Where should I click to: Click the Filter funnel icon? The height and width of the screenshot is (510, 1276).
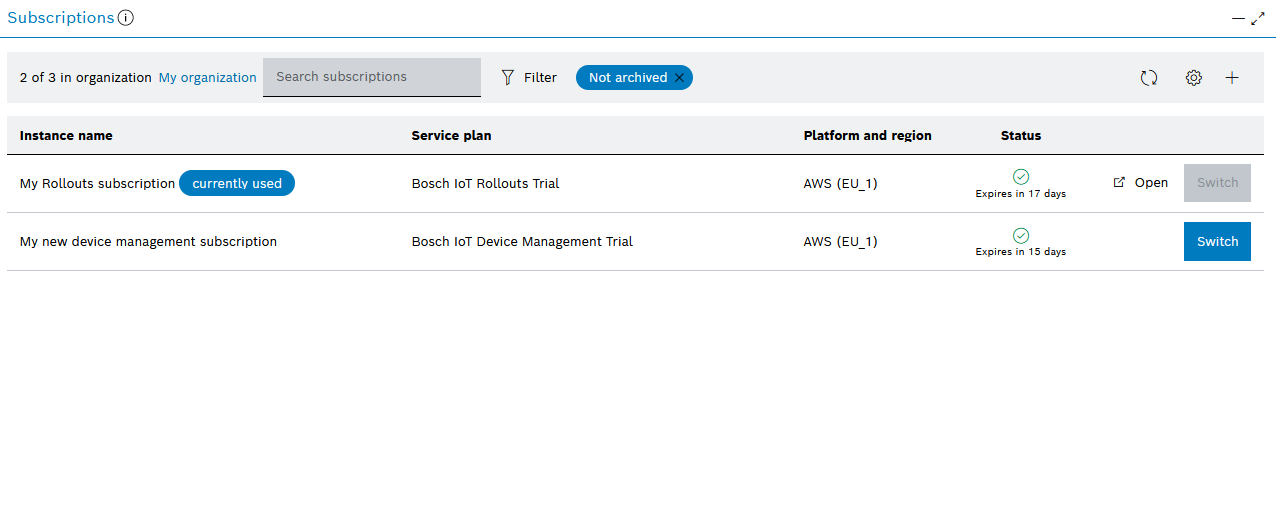(508, 77)
